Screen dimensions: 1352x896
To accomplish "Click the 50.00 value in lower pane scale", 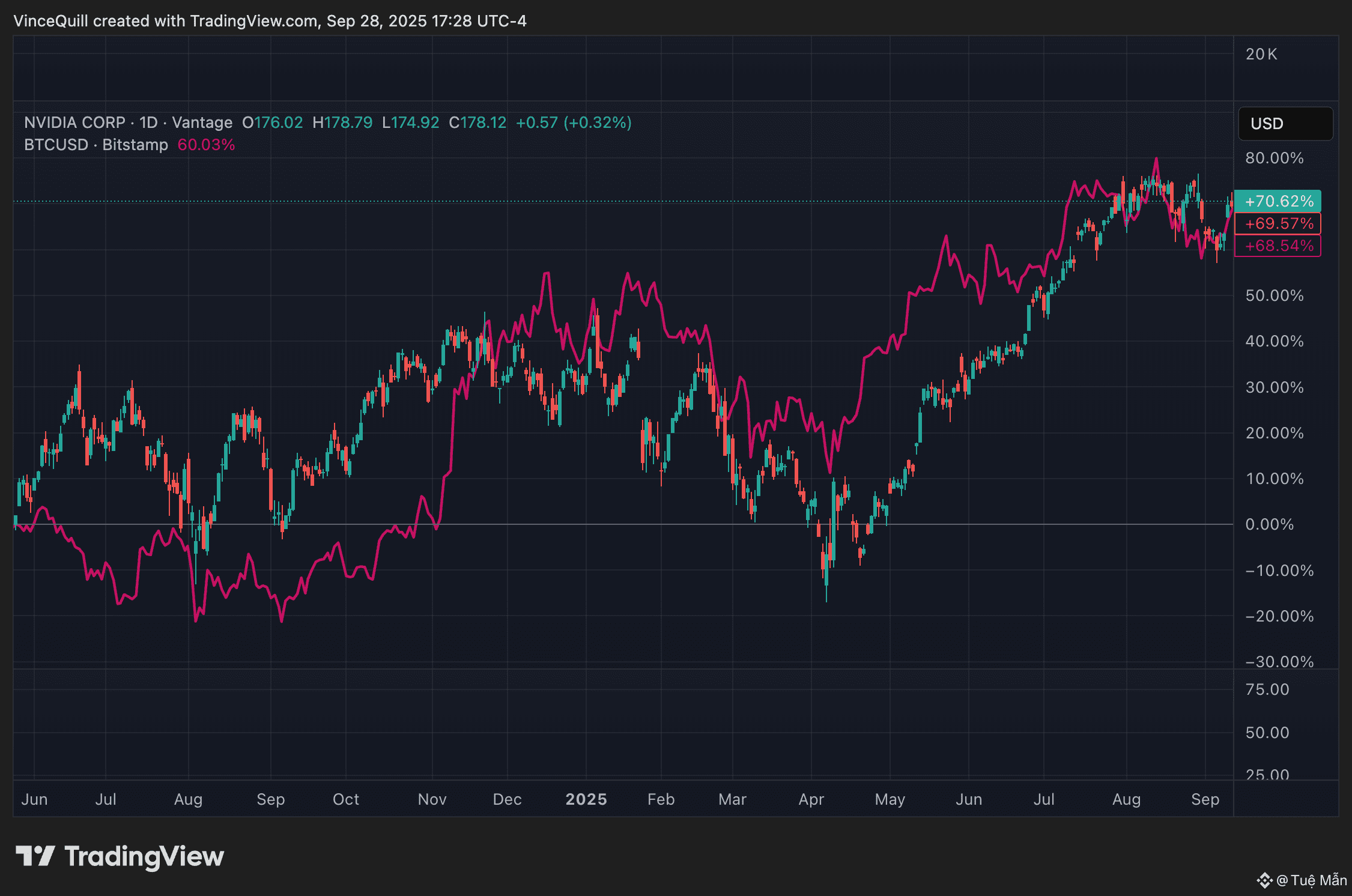I will click(1267, 733).
